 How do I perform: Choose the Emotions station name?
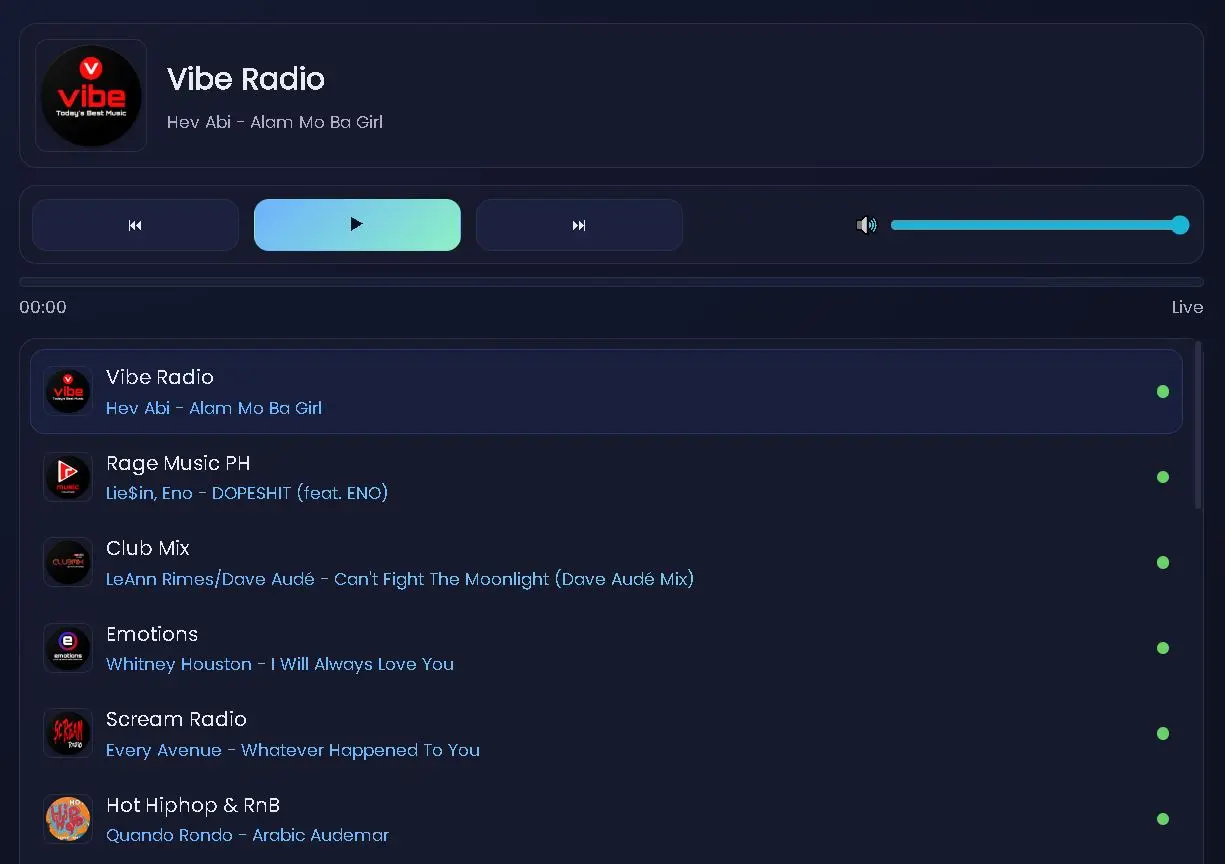(x=152, y=634)
